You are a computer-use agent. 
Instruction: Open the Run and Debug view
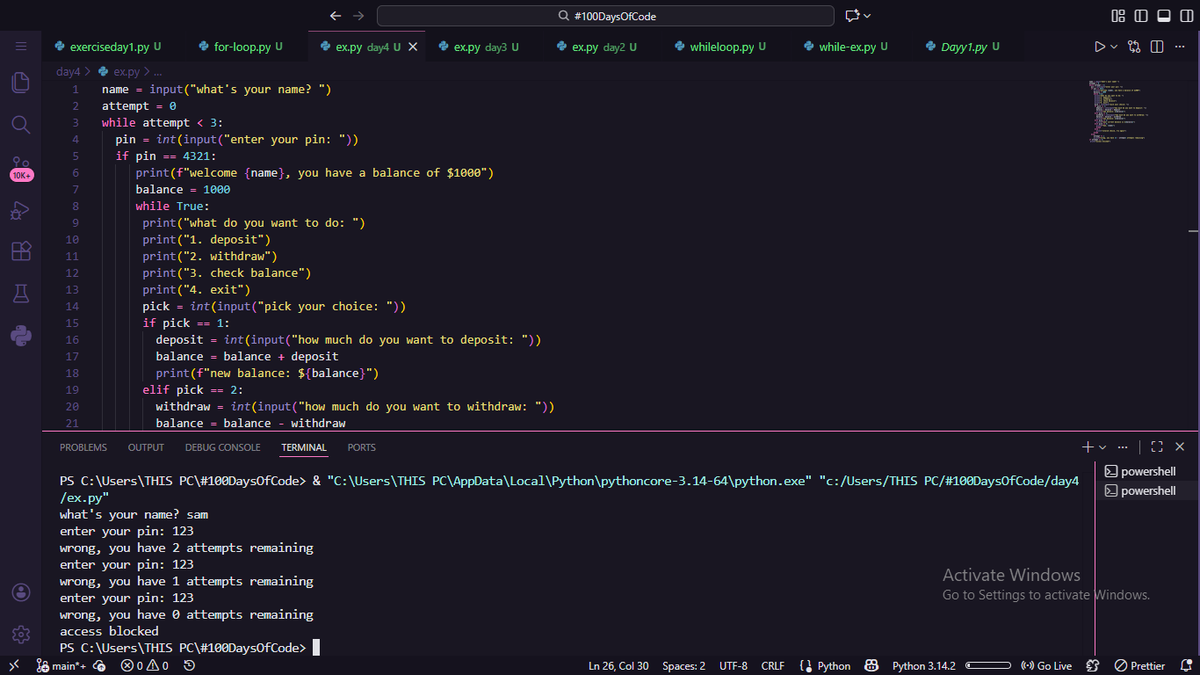[19, 210]
